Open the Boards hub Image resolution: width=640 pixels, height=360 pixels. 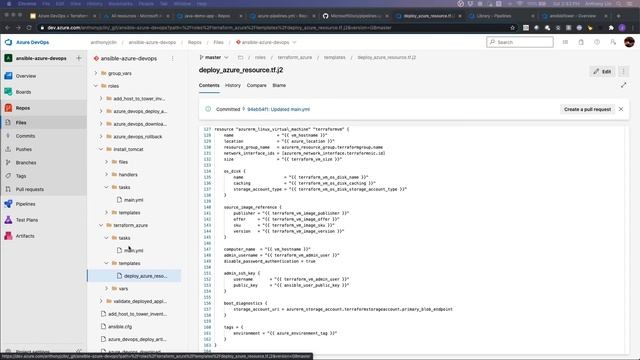23,92
